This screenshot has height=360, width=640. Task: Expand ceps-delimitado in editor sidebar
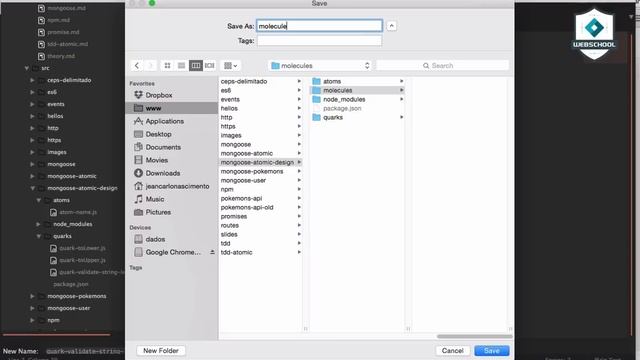(32, 80)
